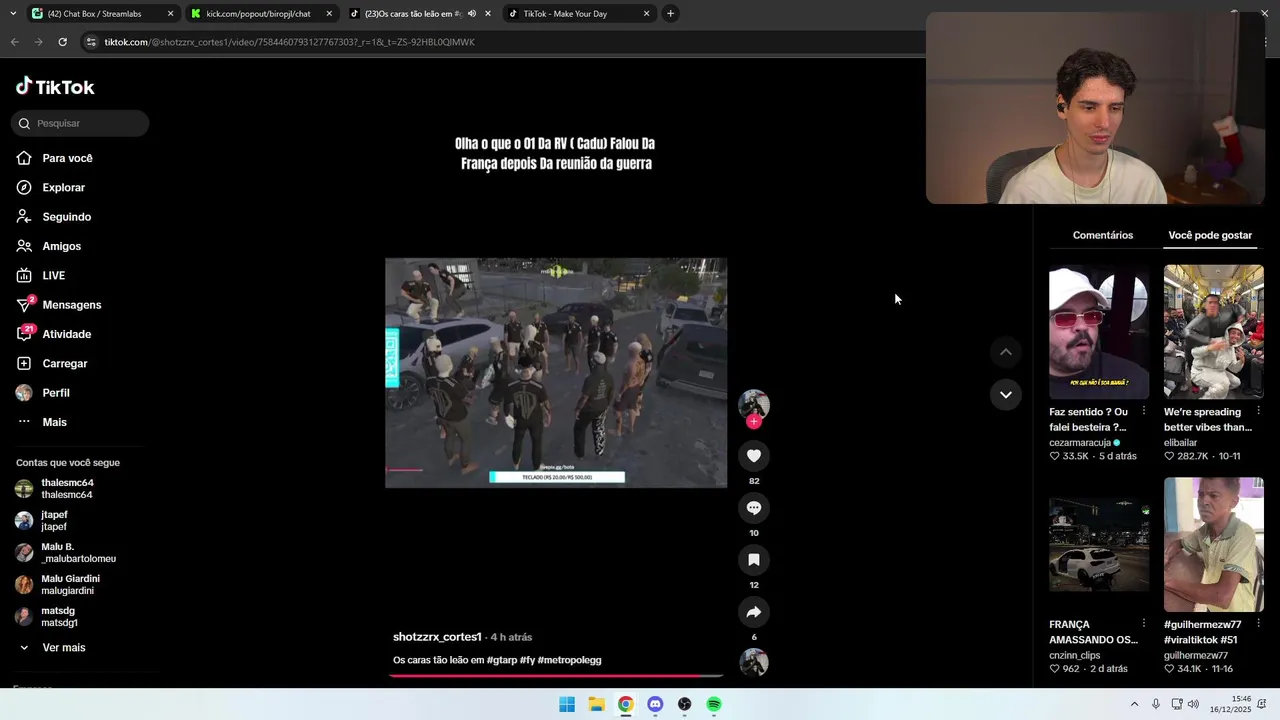1280x720 pixels.
Task: Open a new browser tab
Action: (x=670, y=14)
